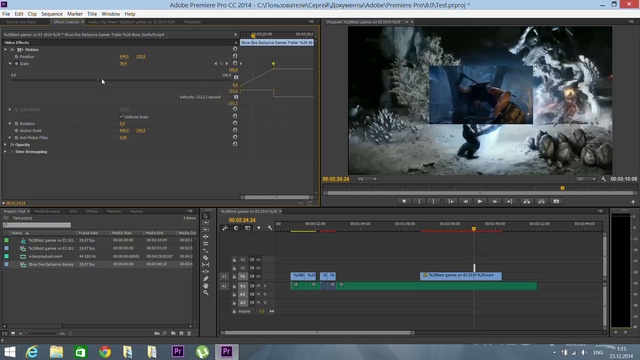Open playback resolution dropdown
640x360 pixels.
[586, 179]
